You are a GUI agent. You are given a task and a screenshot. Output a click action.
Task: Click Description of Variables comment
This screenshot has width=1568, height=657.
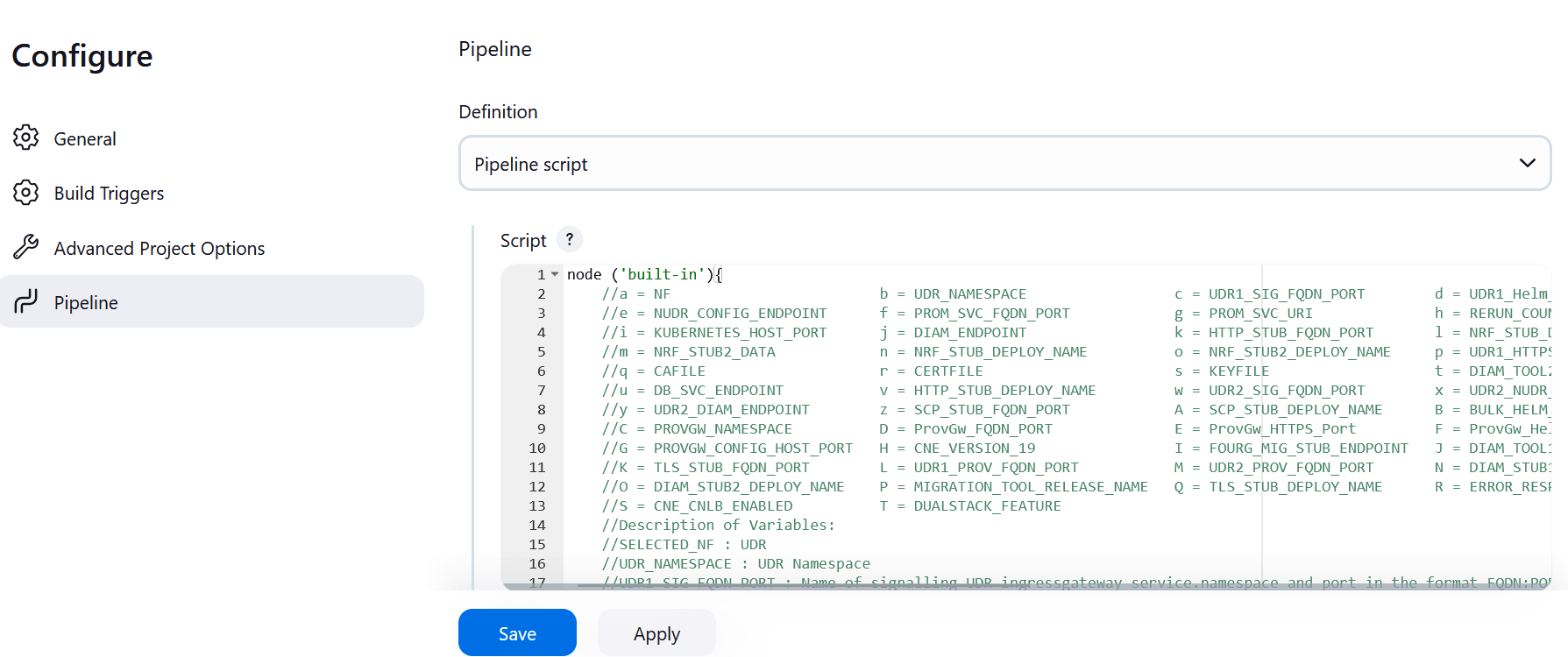718,525
